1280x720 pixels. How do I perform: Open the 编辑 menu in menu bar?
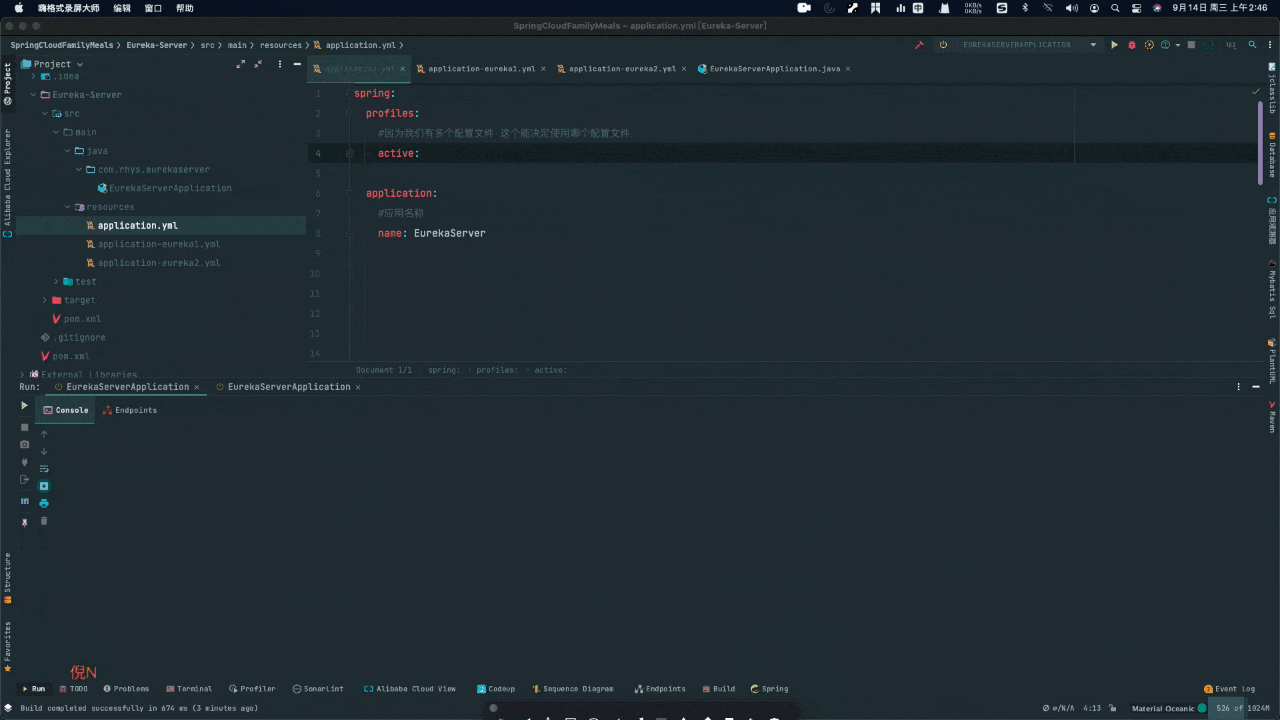pyautogui.click(x=122, y=7)
